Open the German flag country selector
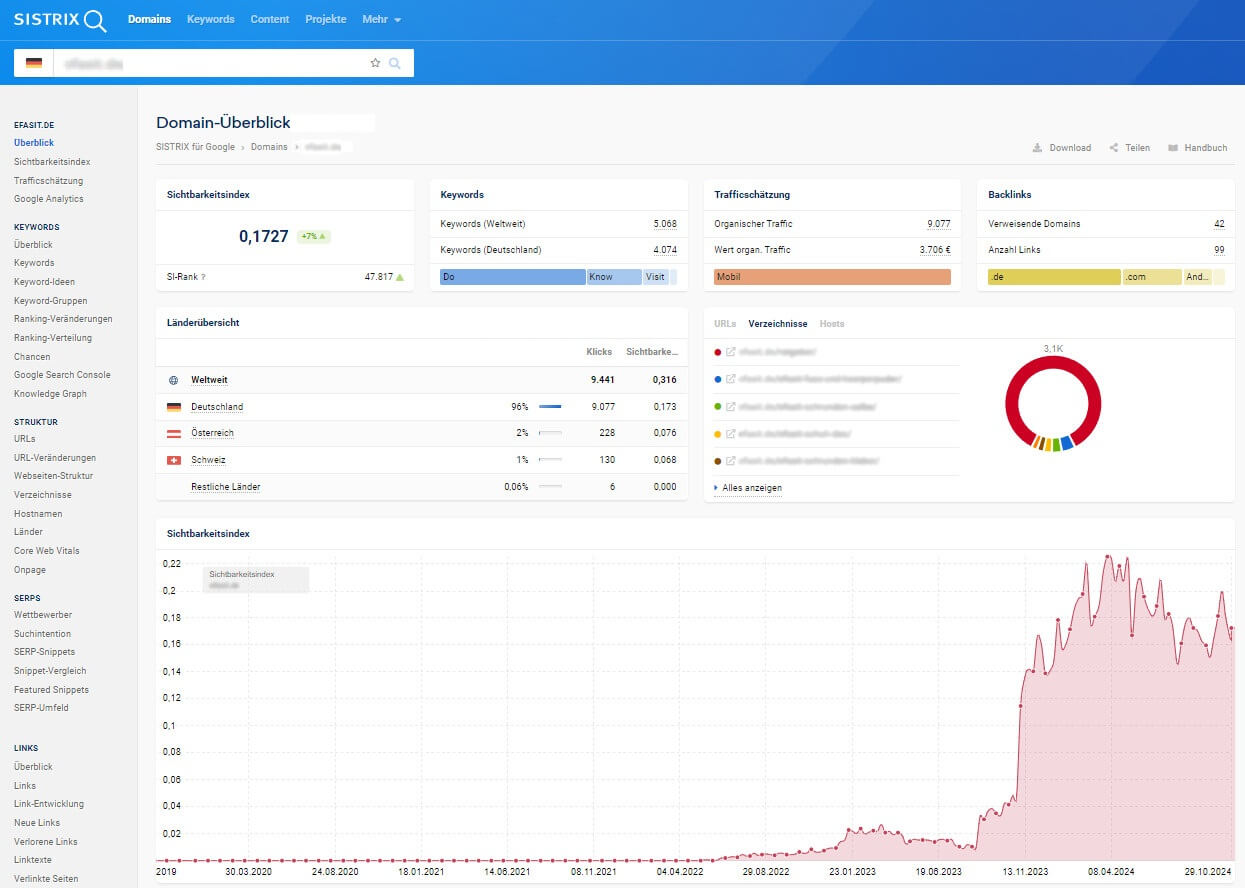Viewport: 1245px width, 888px height. coord(34,63)
